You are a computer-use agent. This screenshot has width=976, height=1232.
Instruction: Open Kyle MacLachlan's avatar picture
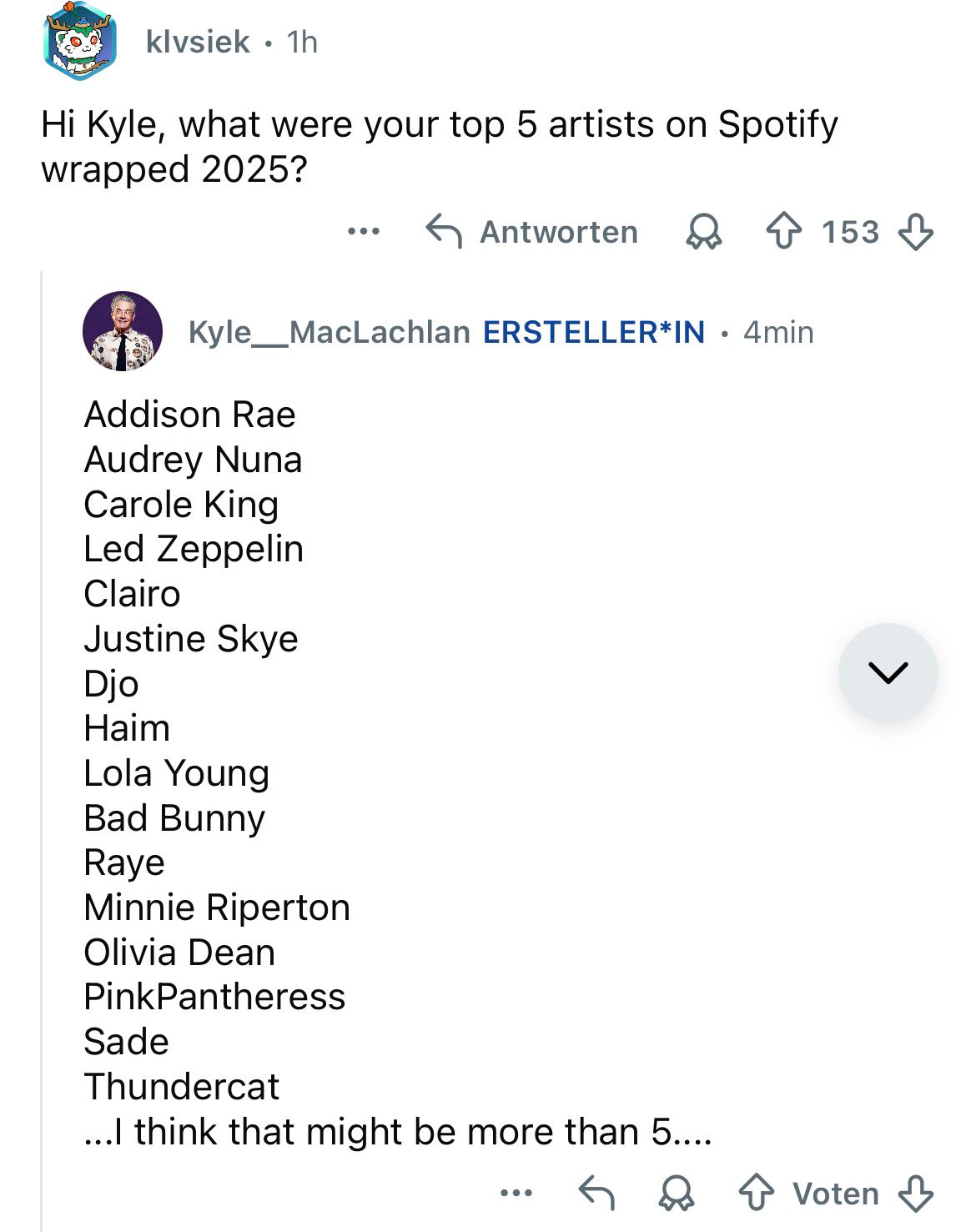click(122, 331)
